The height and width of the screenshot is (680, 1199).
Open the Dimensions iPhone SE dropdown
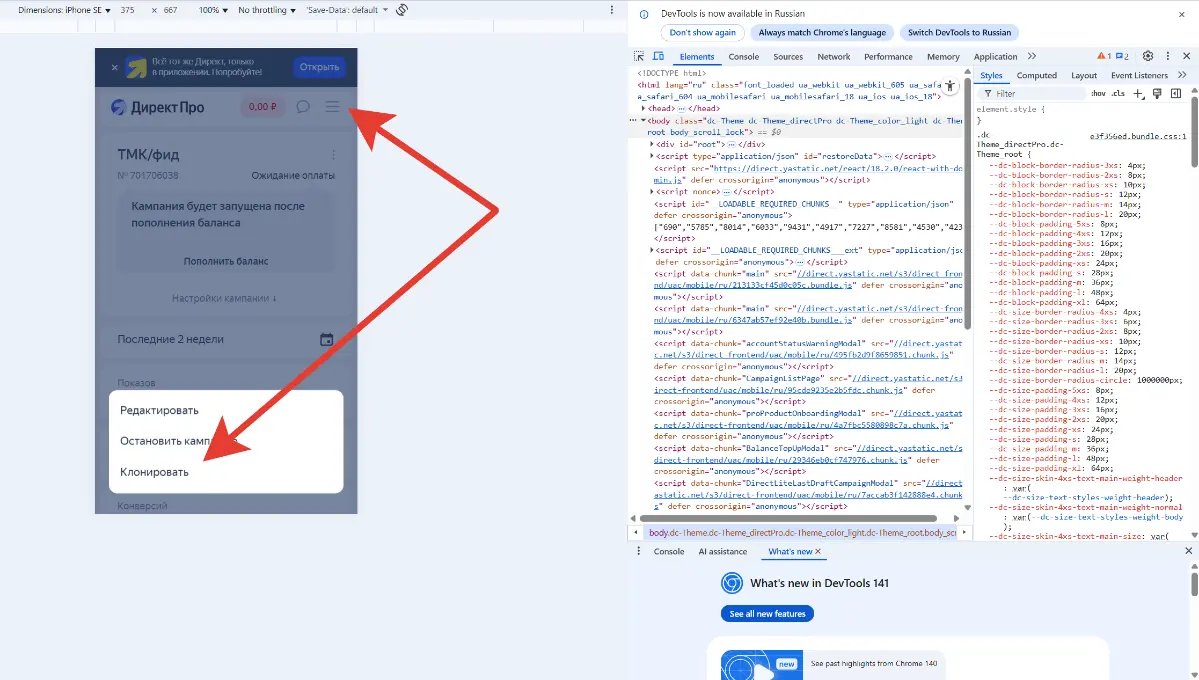coord(64,10)
